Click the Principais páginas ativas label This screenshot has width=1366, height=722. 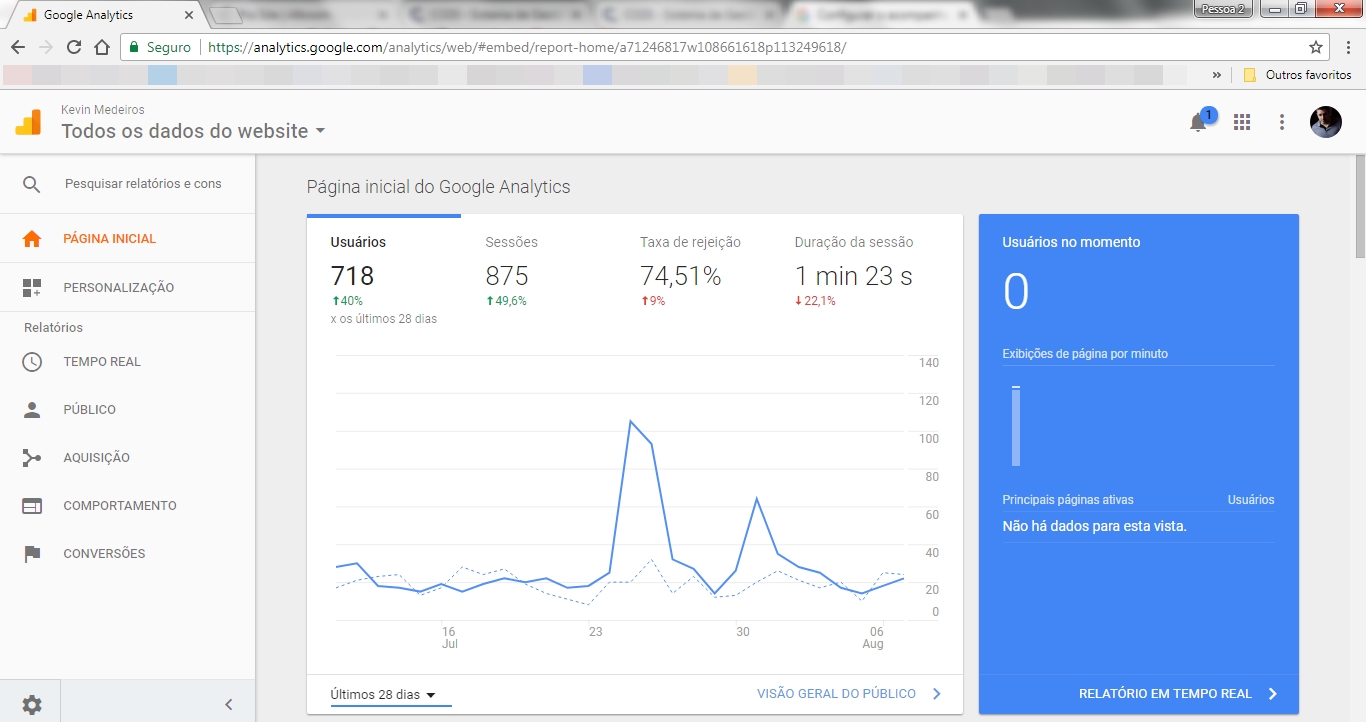(1068, 499)
